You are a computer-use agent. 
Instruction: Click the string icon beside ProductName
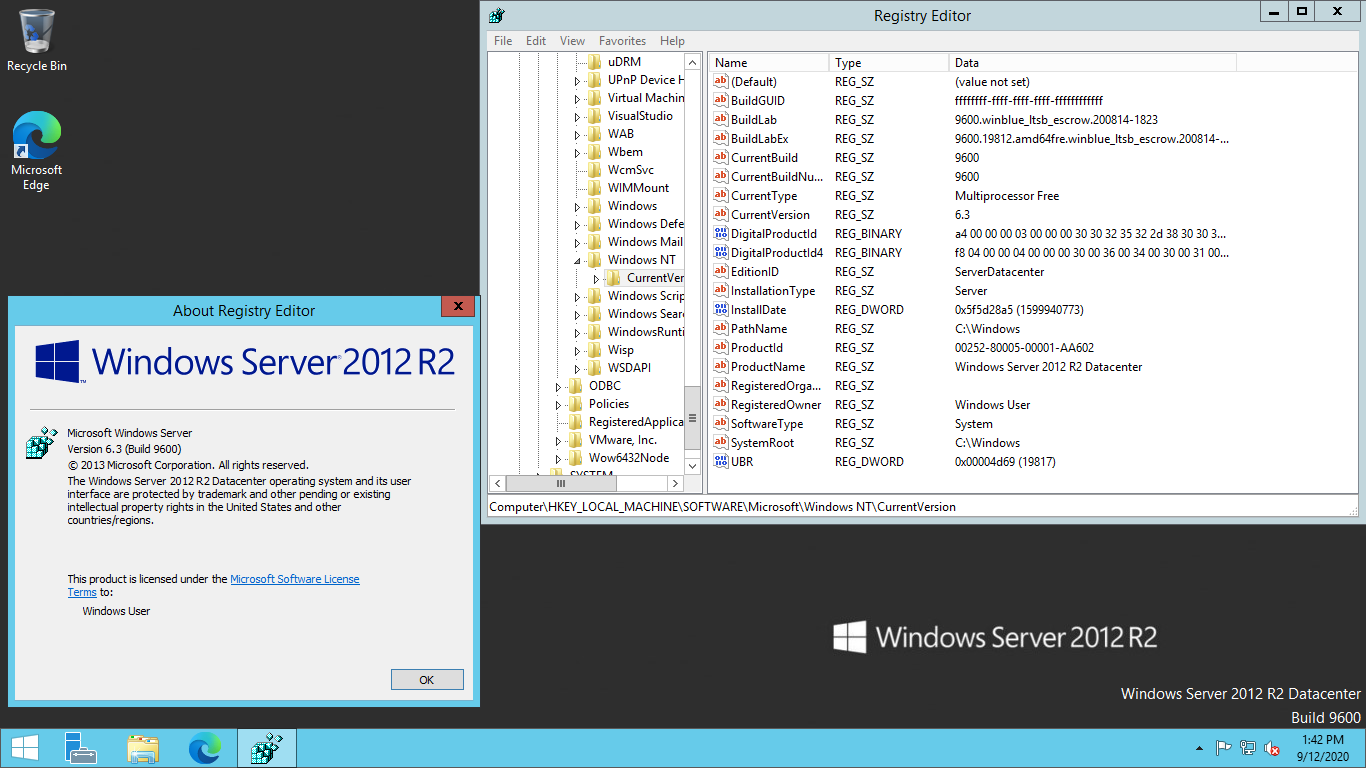(x=720, y=366)
